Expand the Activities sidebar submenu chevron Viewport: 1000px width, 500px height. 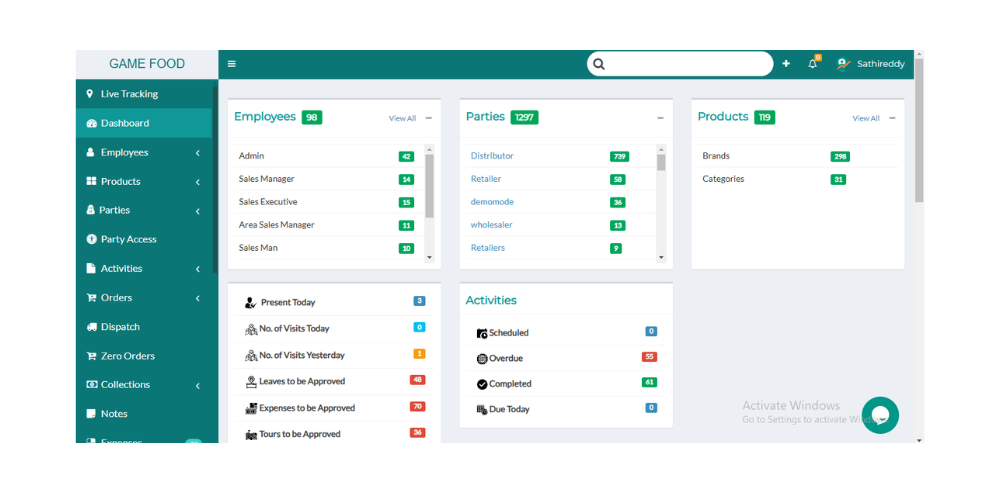coord(198,269)
